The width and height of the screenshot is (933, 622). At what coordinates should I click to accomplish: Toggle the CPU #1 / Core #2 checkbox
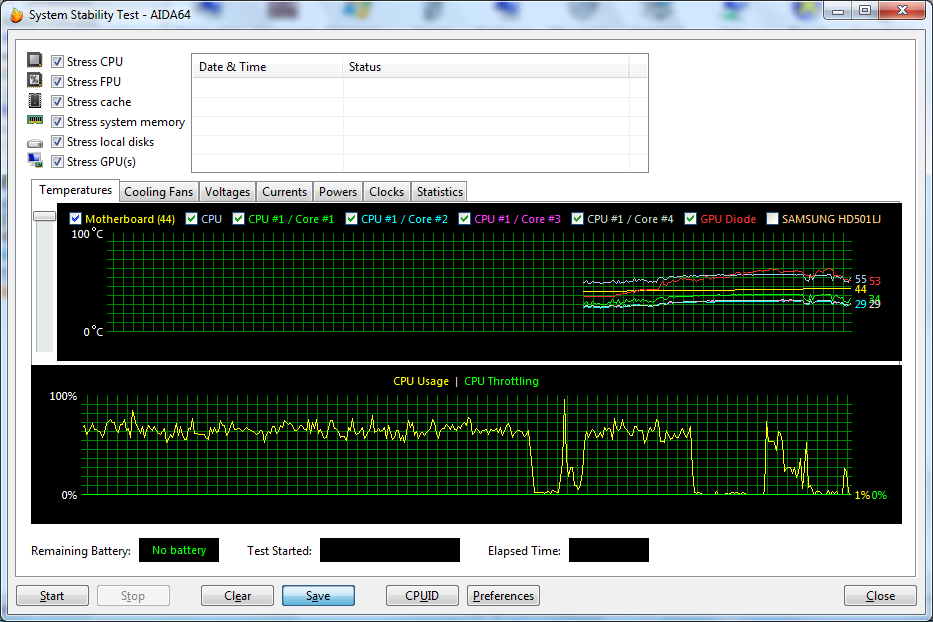tap(352, 218)
